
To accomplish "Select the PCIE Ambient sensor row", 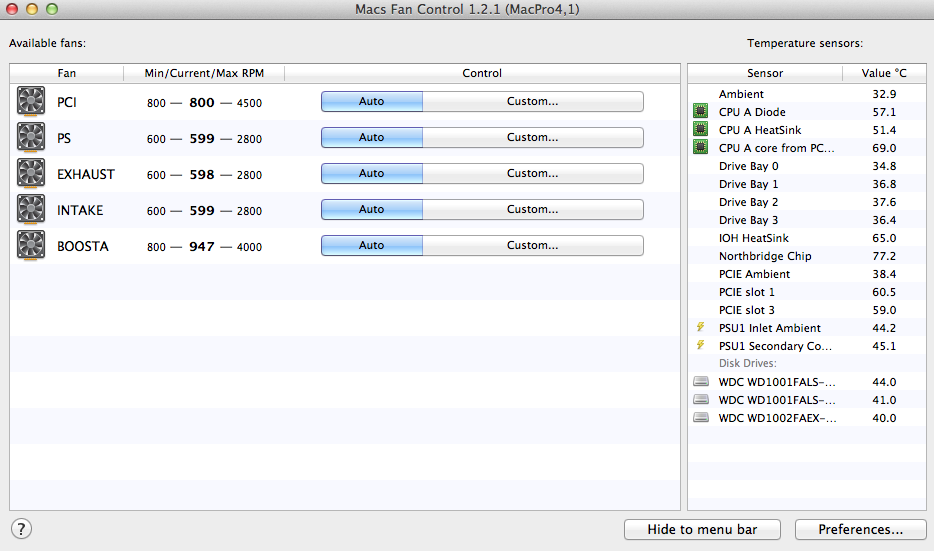I will pyautogui.click(x=807, y=274).
